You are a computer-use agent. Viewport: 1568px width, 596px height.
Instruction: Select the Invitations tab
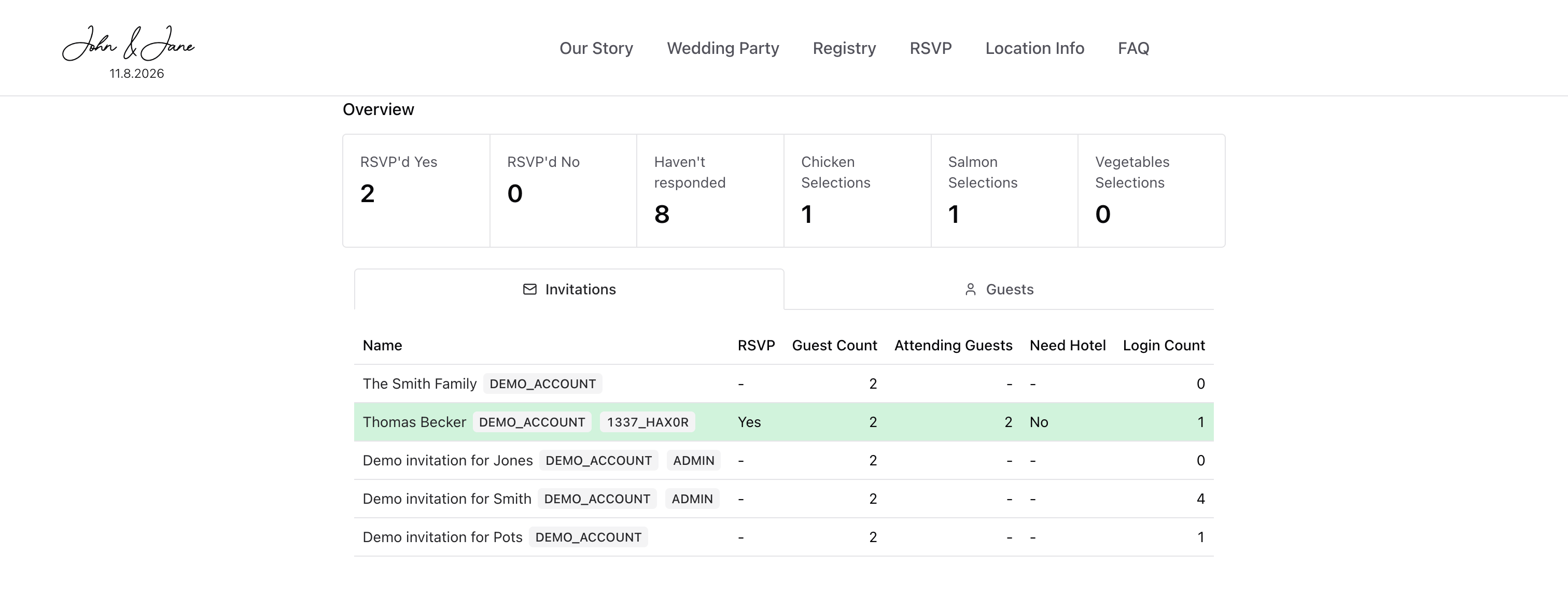click(569, 290)
